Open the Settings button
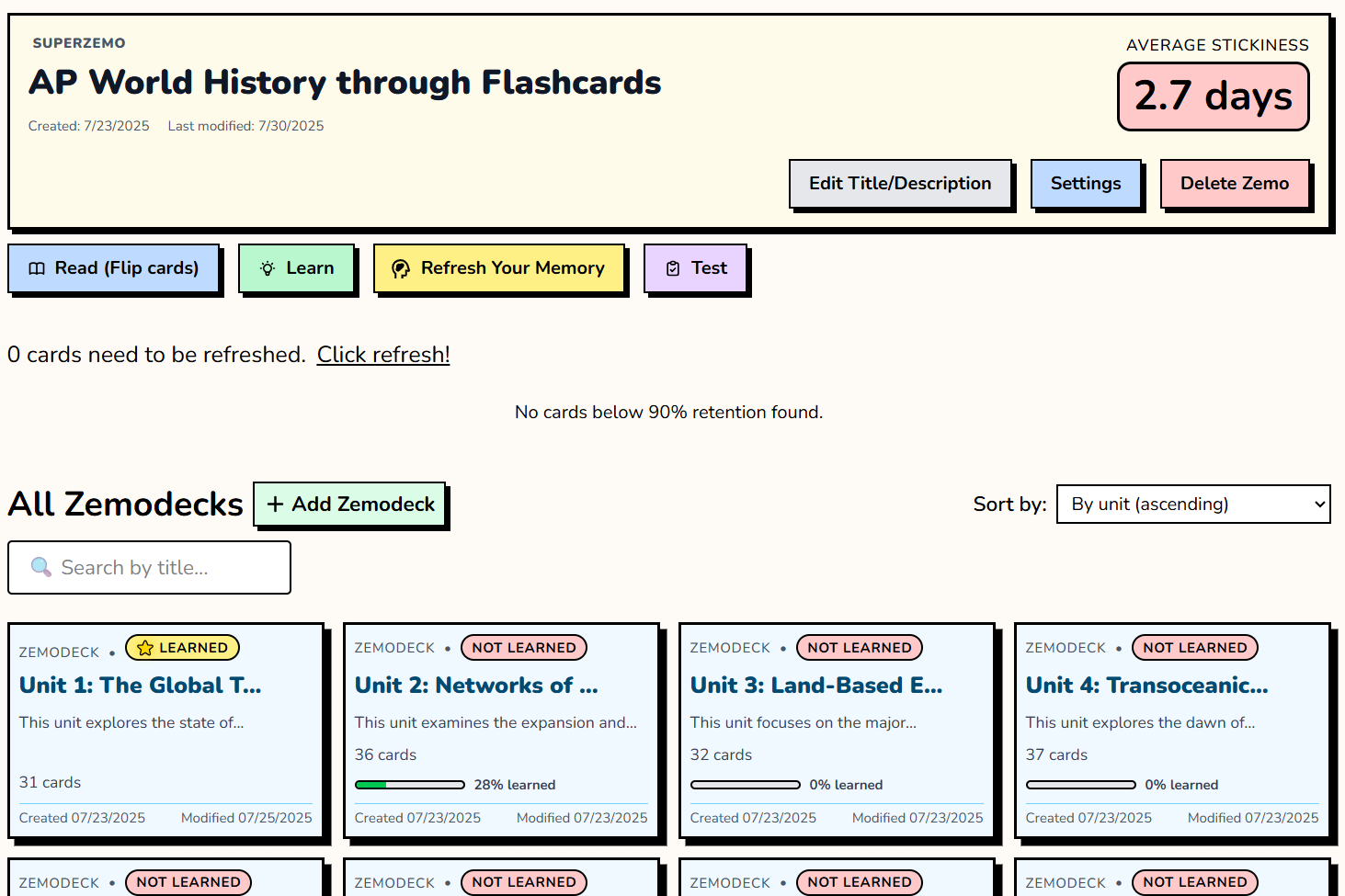The height and width of the screenshot is (896, 1345). click(x=1086, y=184)
